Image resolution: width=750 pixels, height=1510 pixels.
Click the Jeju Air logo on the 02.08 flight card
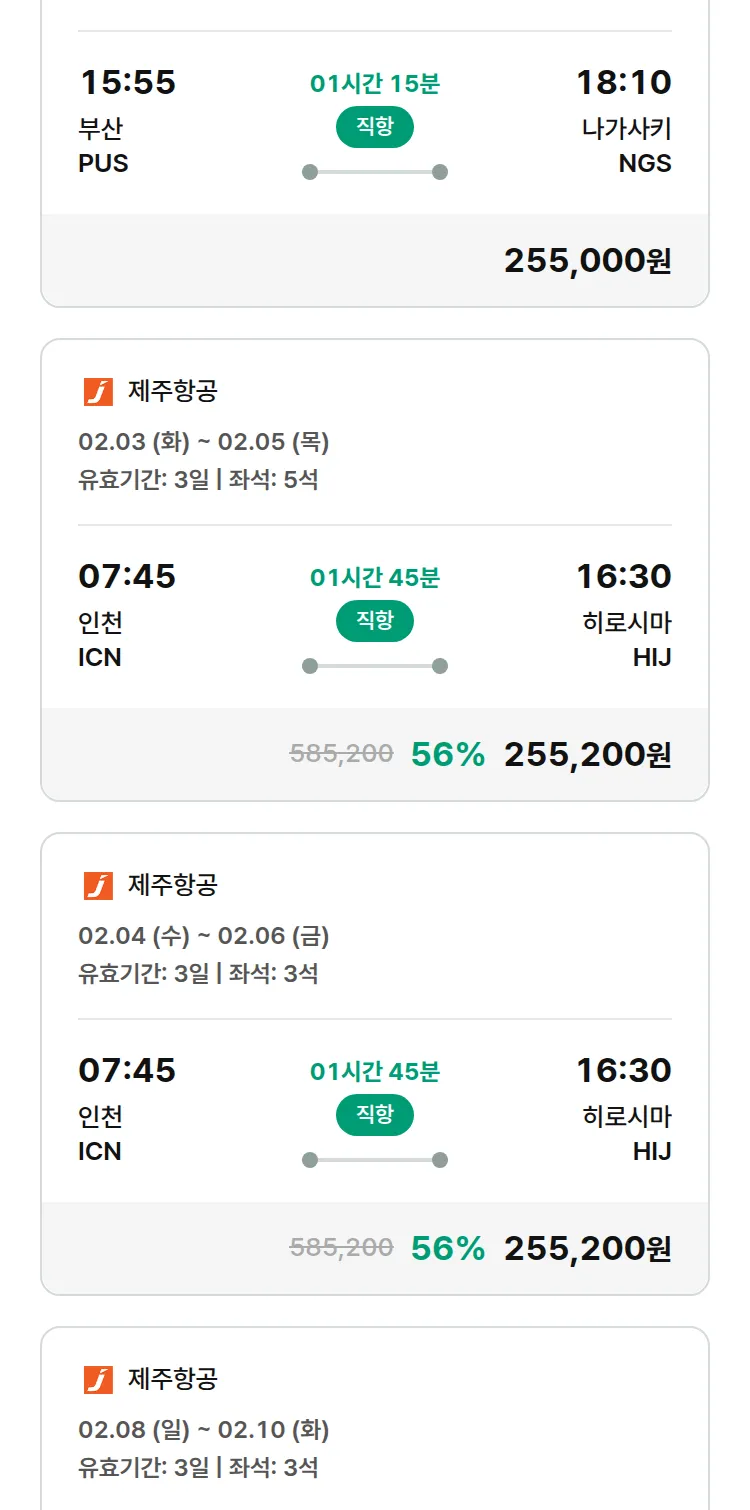pos(98,1380)
